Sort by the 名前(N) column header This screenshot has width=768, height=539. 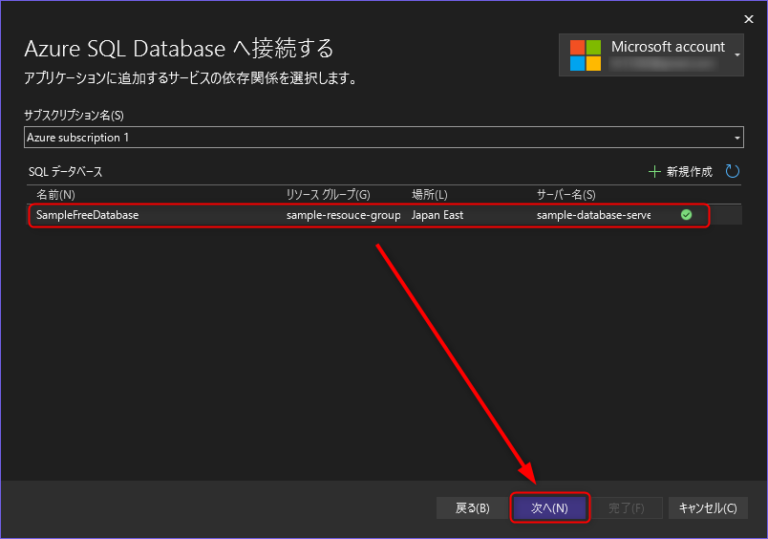[56, 194]
